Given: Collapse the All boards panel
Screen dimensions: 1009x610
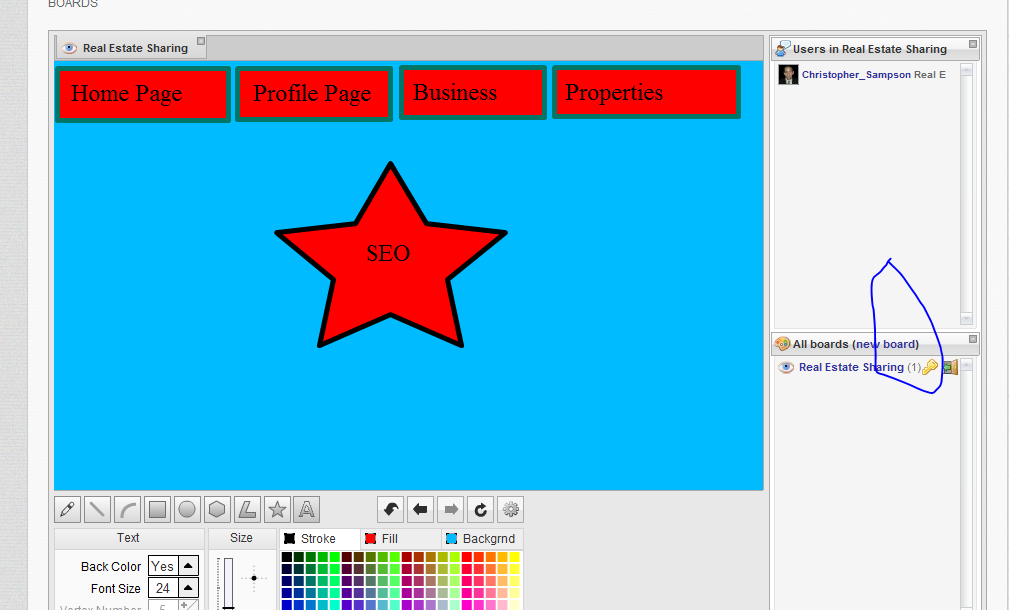Looking at the screenshot, I should tap(973, 339).
